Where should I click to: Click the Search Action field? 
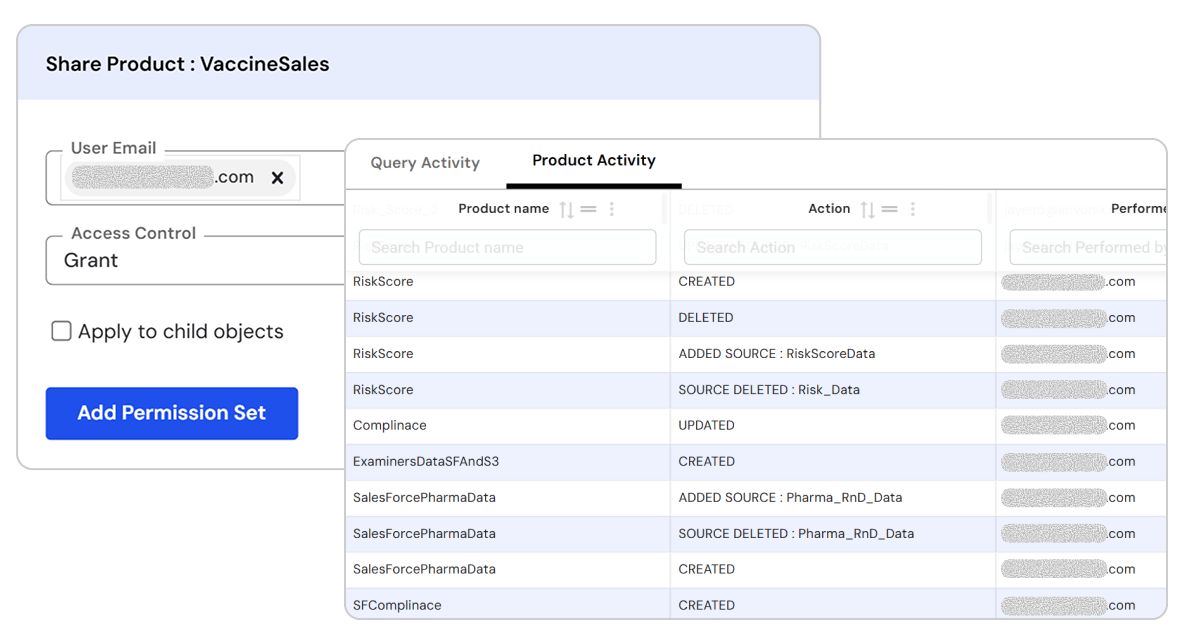832,247
